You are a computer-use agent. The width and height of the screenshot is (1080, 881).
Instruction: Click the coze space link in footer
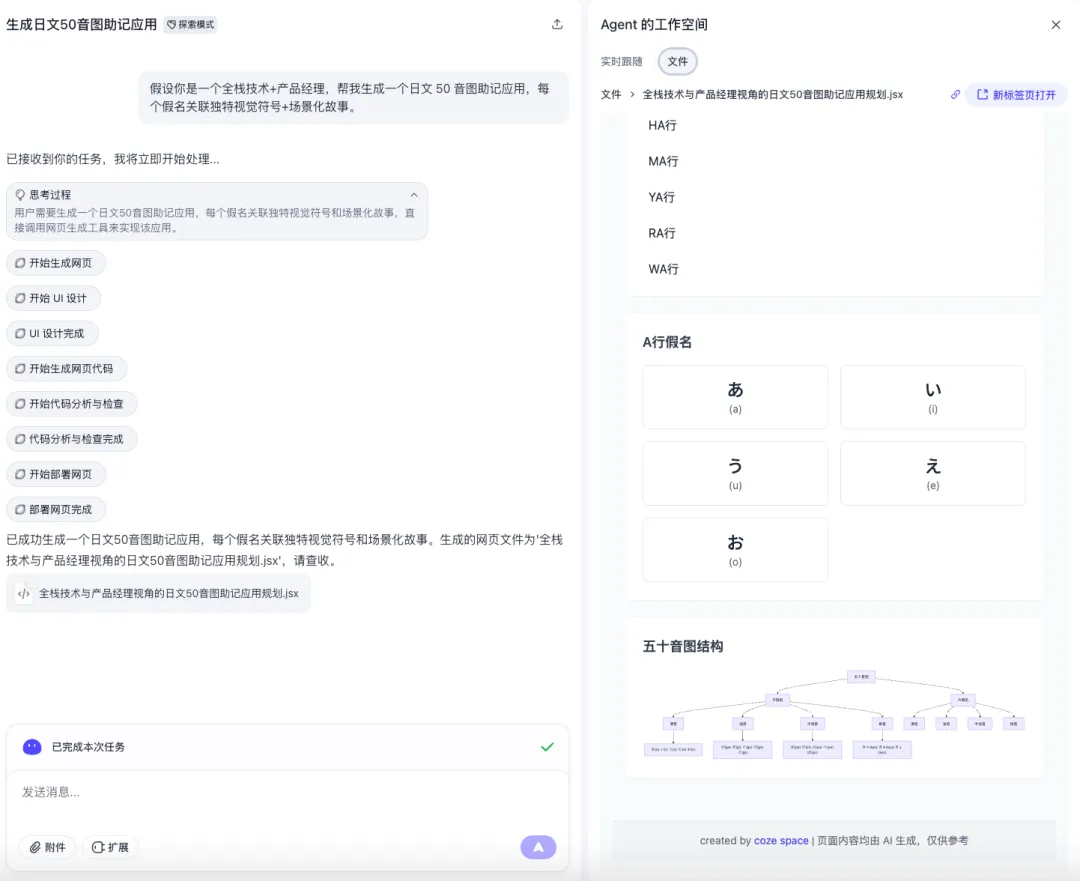click(781, 841)
